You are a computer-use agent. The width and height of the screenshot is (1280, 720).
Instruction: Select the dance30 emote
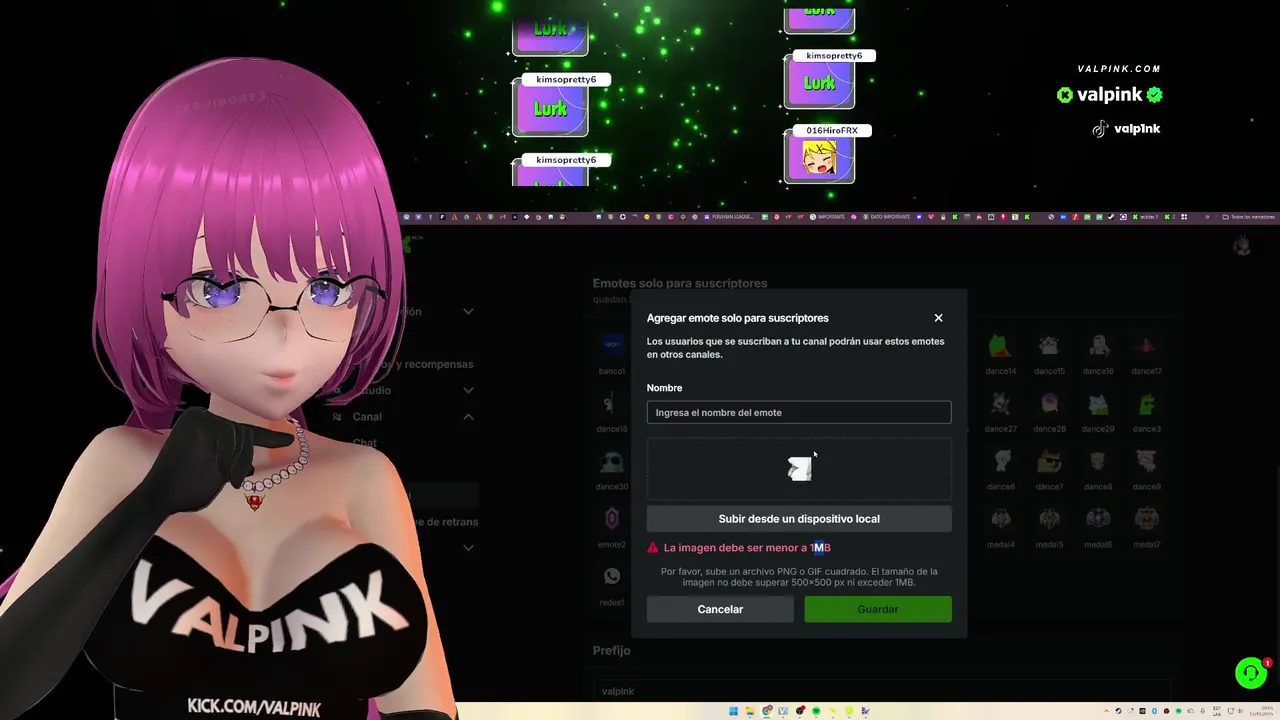tap(612, 462)
